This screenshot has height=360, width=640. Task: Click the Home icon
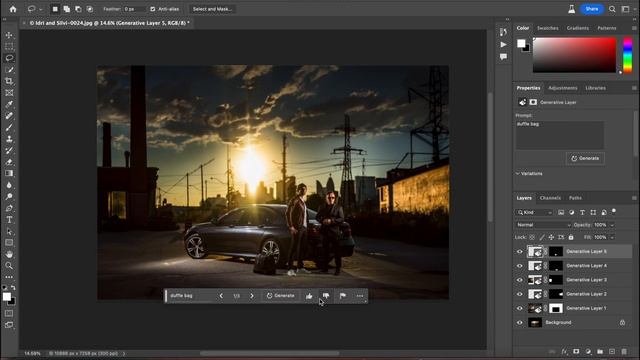13,9
